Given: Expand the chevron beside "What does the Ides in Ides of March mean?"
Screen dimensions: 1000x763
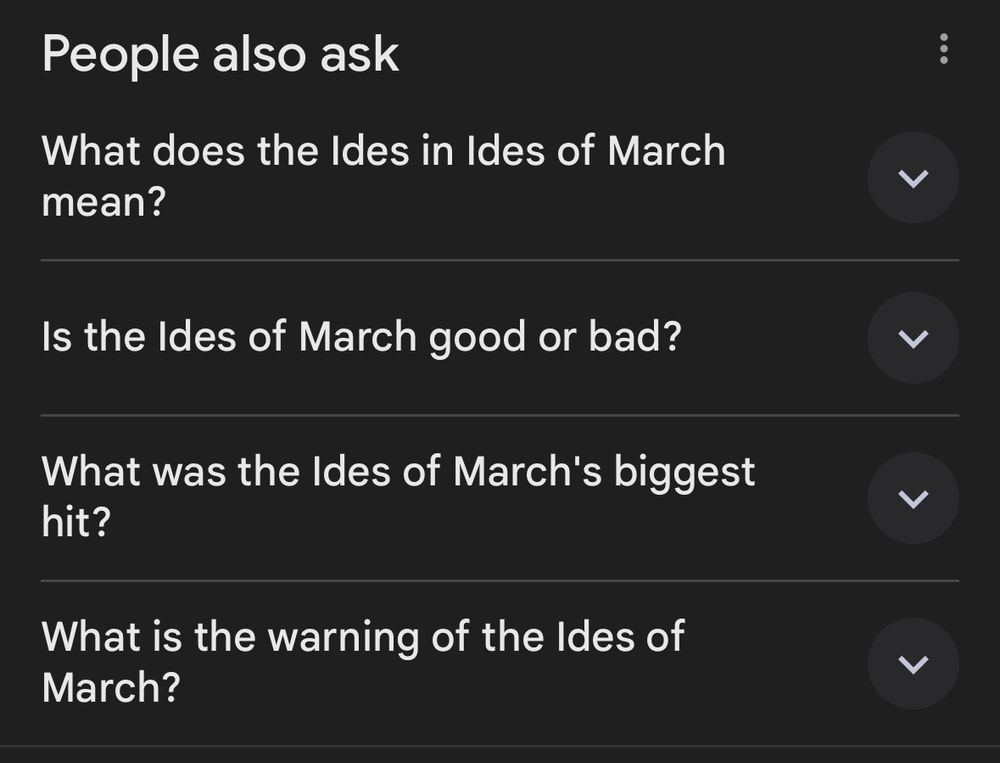Looking at the screenshot, I should tap(912, 175).
